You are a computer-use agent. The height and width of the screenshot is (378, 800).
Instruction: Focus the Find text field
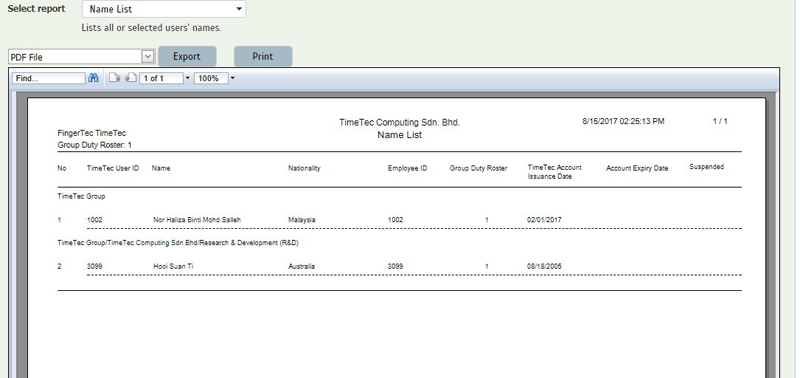point(48,78)
